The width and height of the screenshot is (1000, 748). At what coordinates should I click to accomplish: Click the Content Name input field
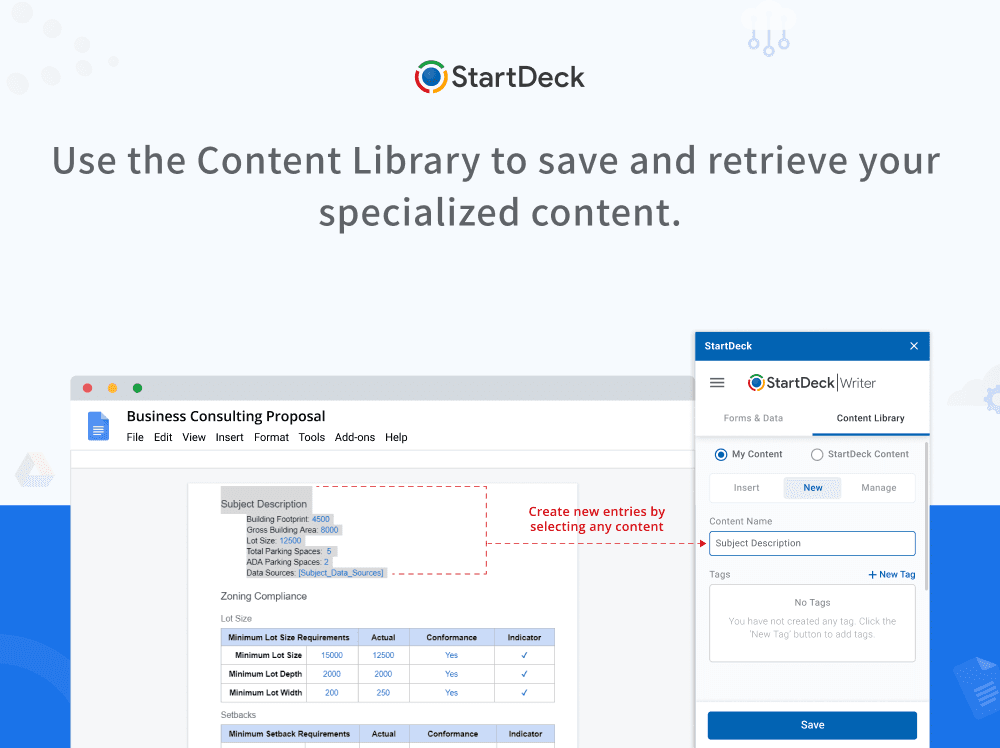812,543
